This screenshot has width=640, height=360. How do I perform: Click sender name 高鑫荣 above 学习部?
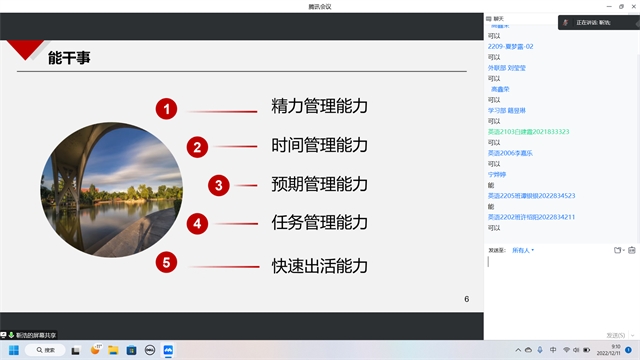point(500,89)
